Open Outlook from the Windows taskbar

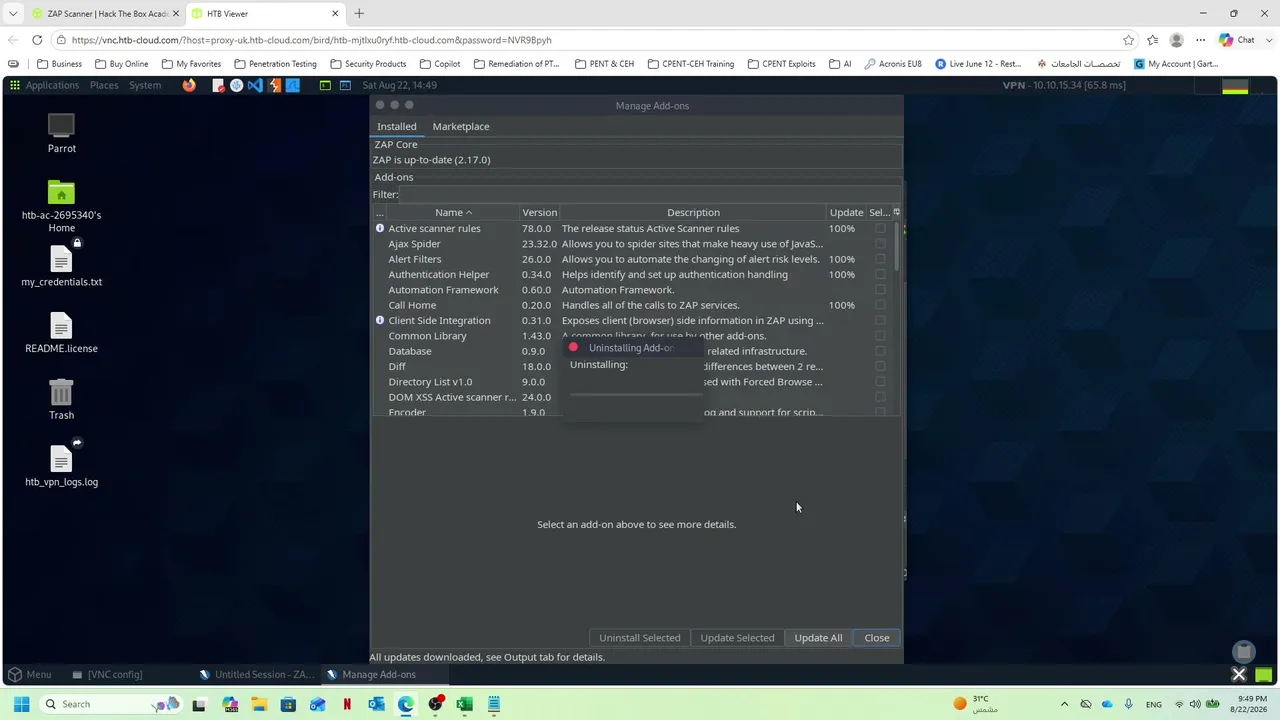tap(376, 704)
